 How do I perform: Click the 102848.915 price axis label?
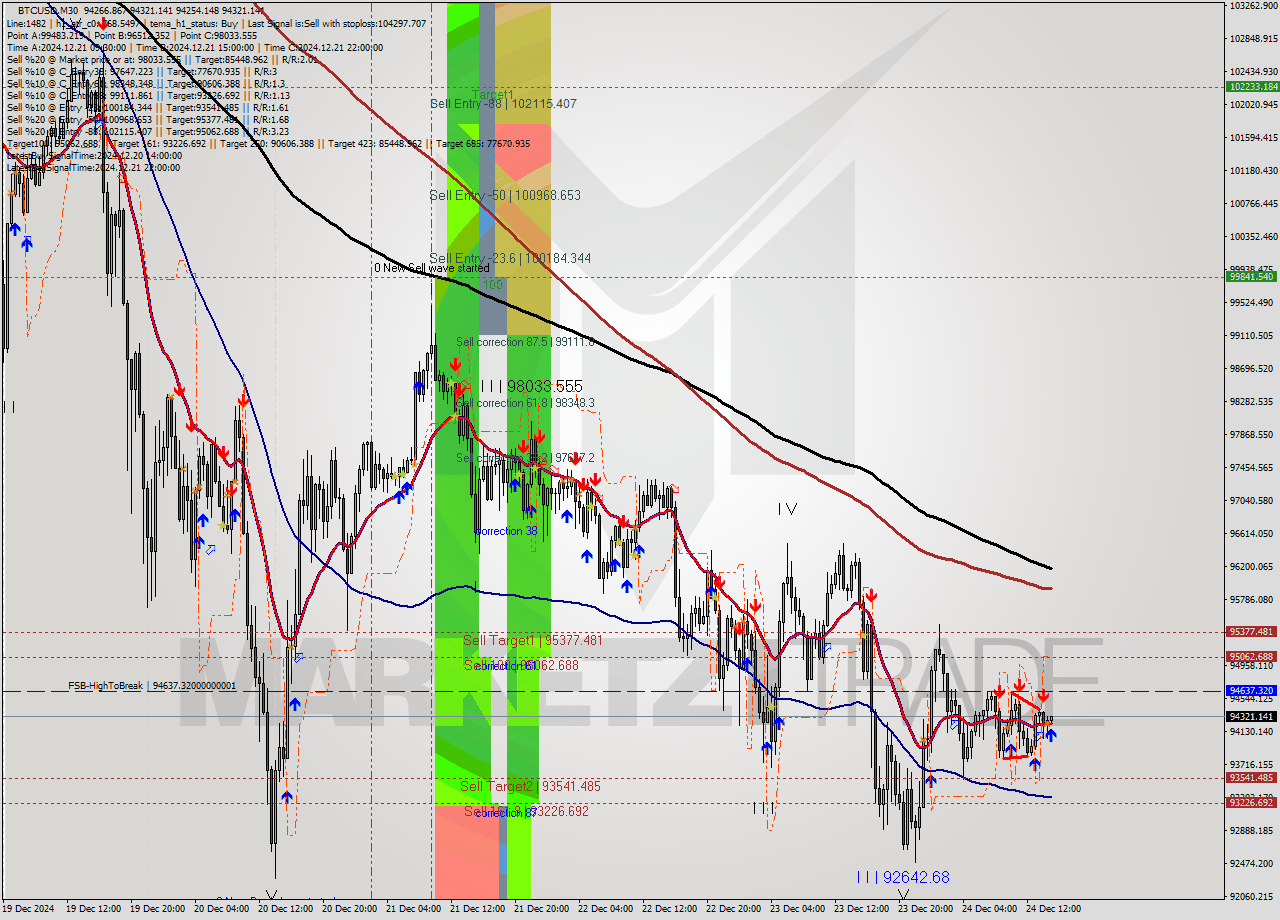[x=1252, y=38]
